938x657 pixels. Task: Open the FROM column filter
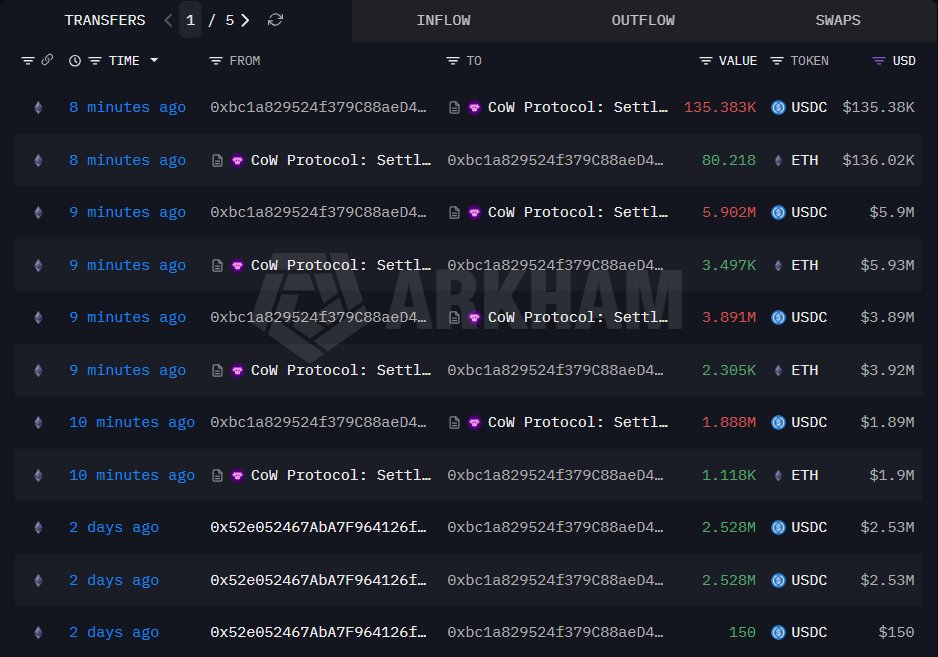pyautogui.click(x=216, y=60)
